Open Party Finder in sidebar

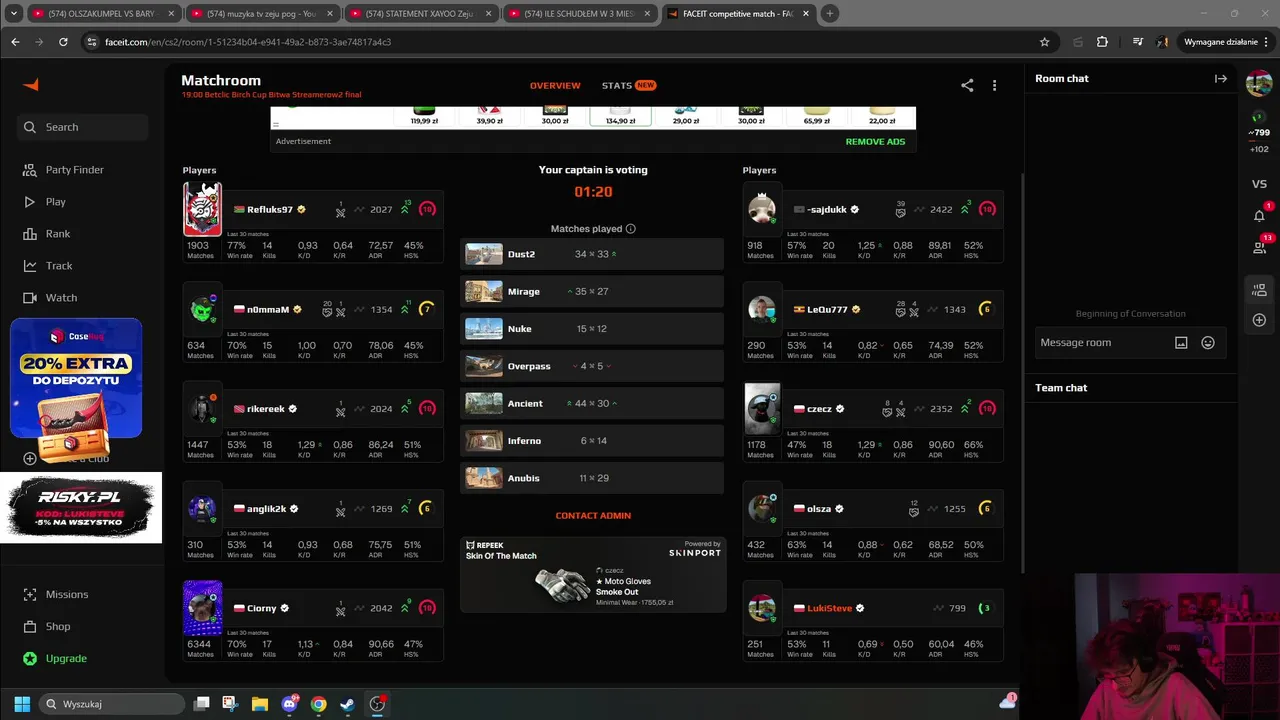pos(64,170)
